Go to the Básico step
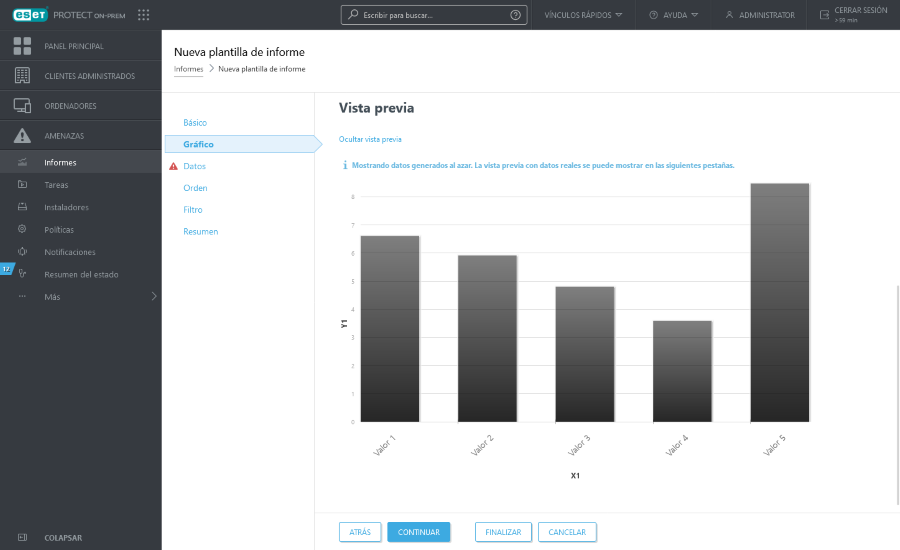900x550 pixels. click(x=195, y=123)
